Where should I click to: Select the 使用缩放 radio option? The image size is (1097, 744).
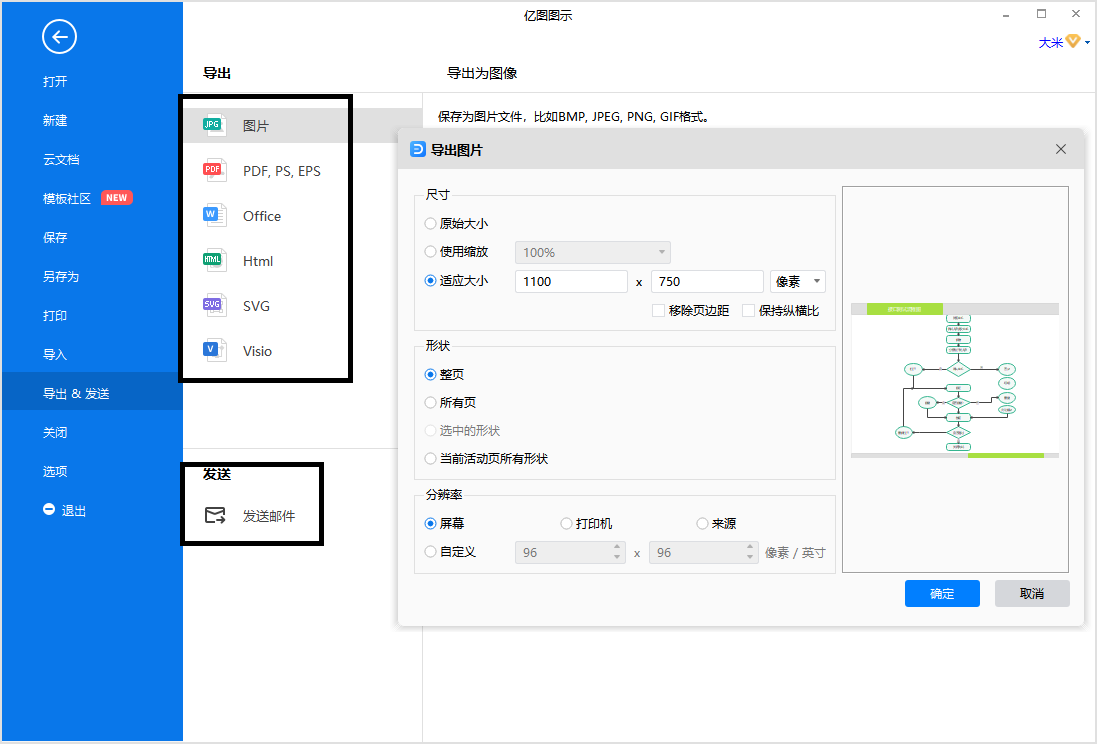430,252
